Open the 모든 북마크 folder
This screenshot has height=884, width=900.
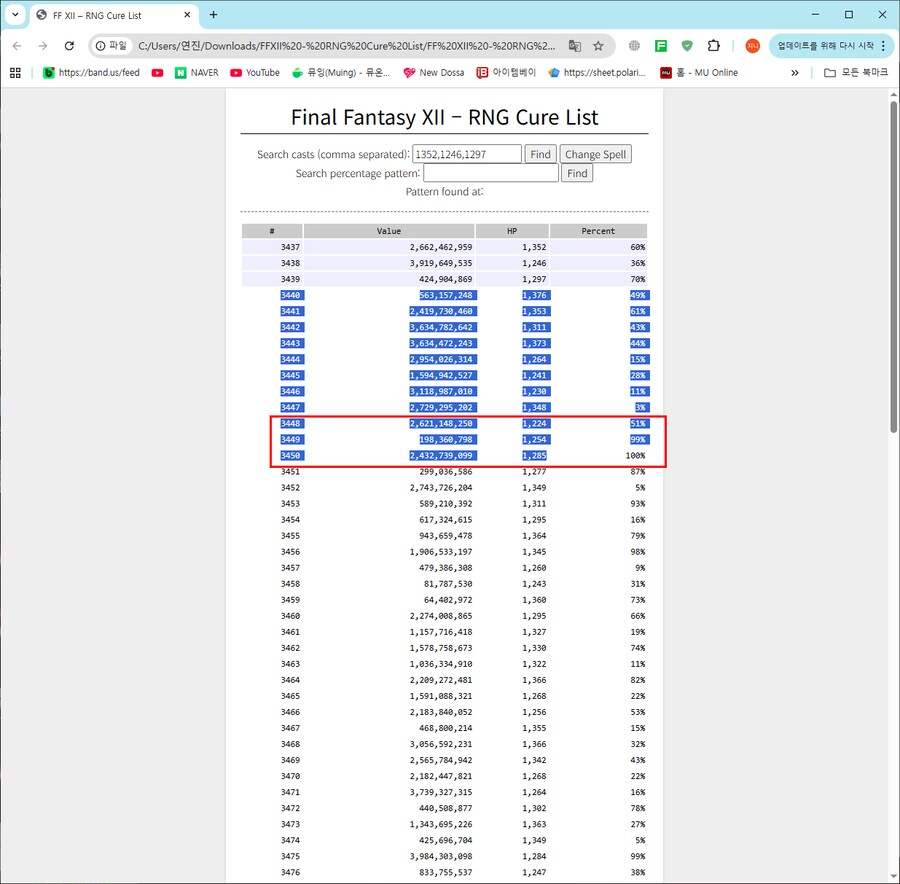[x=855, y=73]
